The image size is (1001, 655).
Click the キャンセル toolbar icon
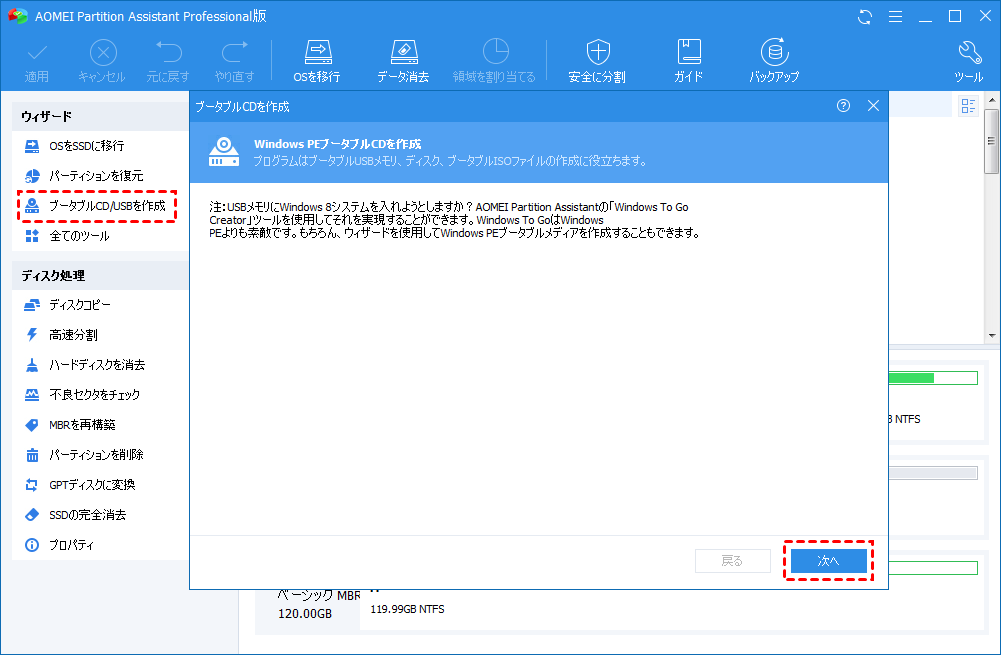click(102, 61)
